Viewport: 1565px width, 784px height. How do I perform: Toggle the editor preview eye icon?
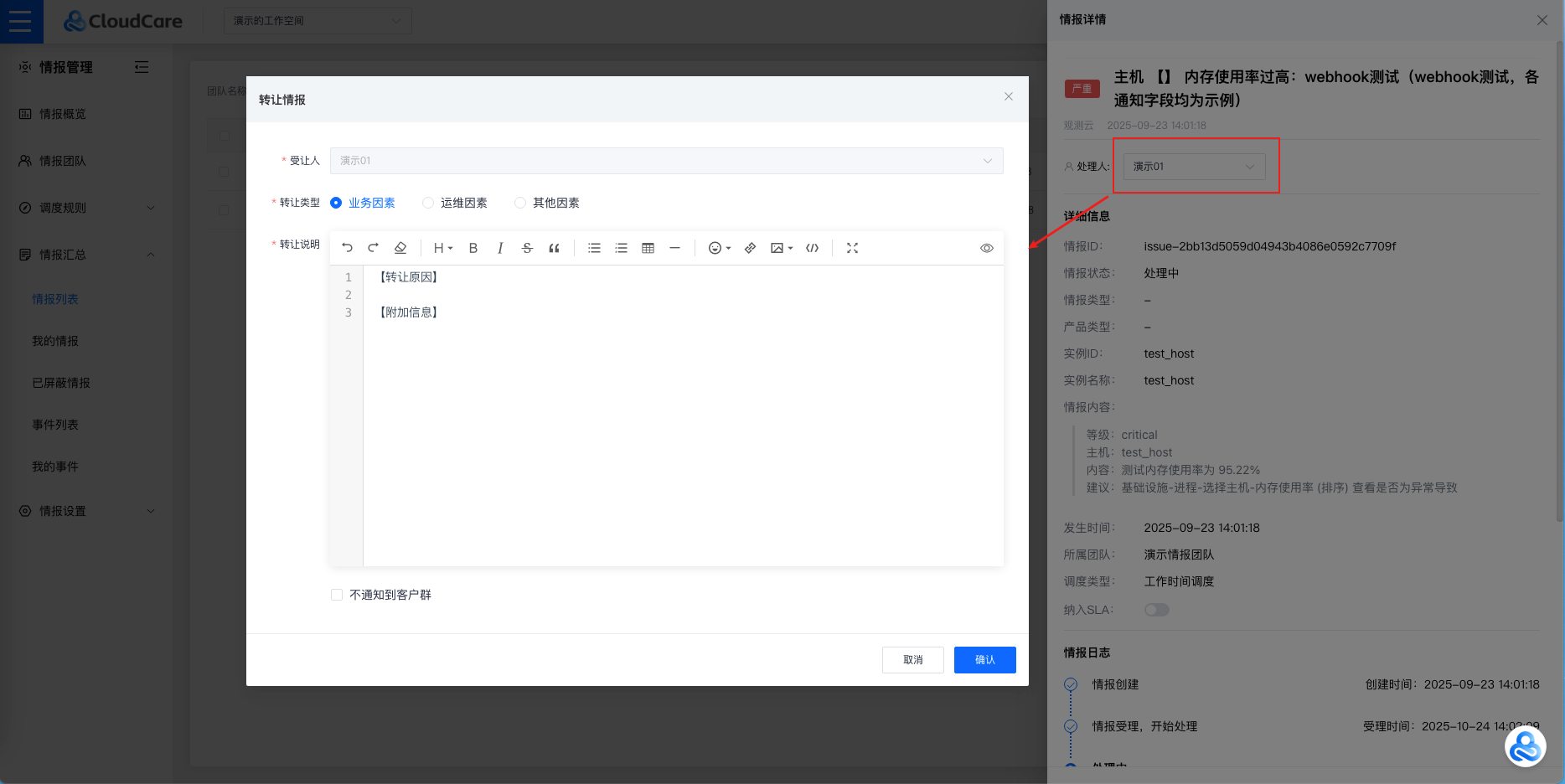point(986,248)
